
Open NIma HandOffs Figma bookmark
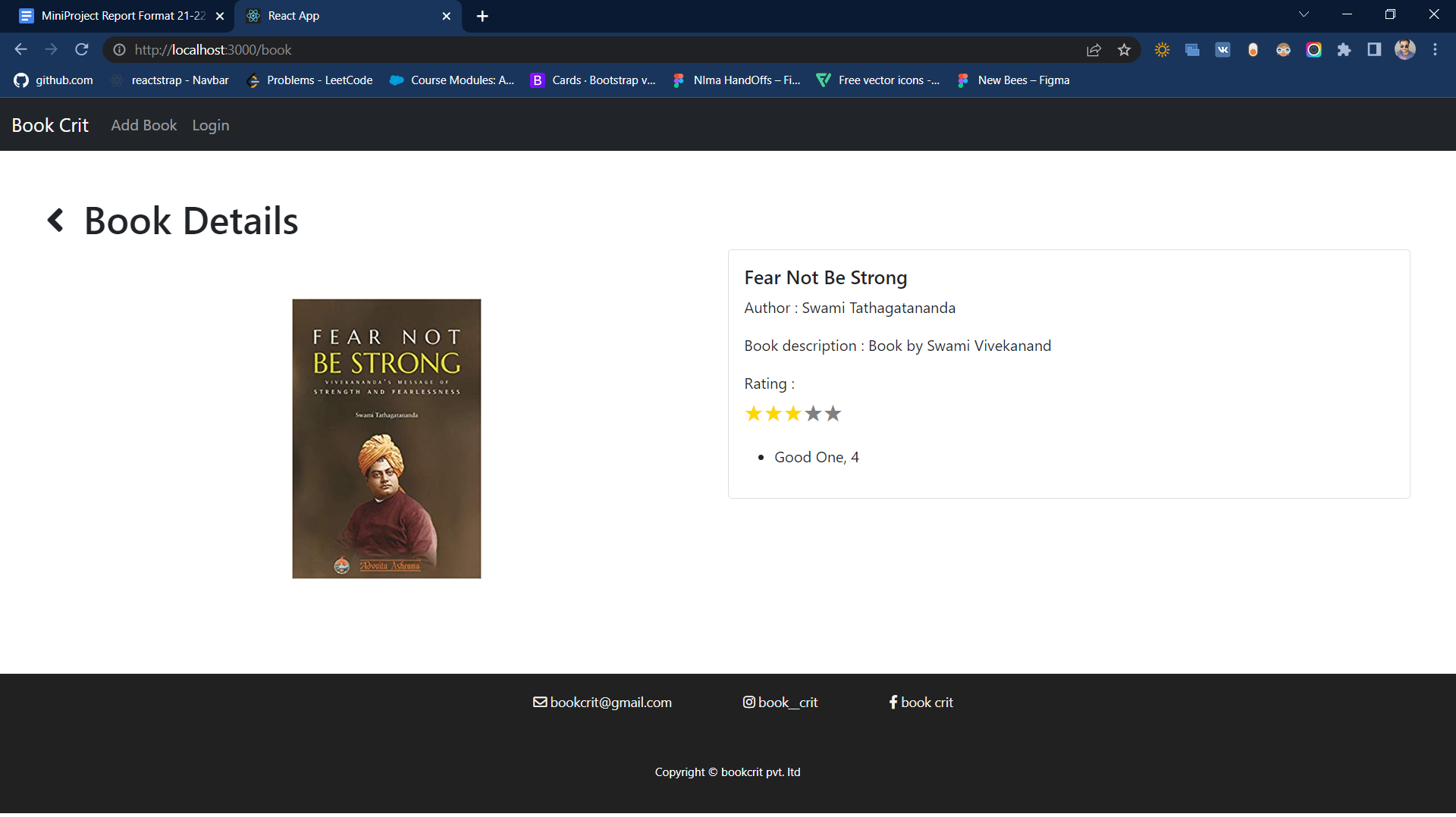coord(736,80)
